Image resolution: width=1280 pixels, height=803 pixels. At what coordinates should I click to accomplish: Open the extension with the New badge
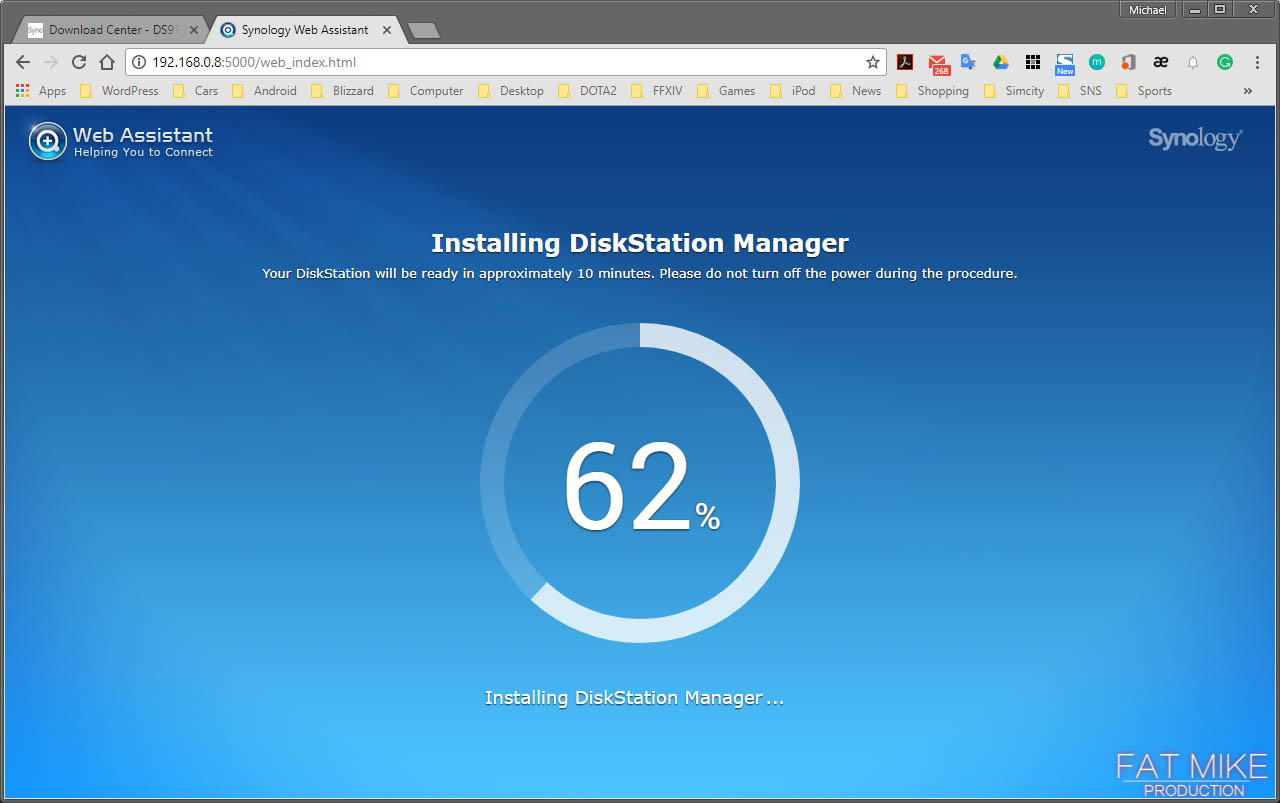click(1065, 64)
